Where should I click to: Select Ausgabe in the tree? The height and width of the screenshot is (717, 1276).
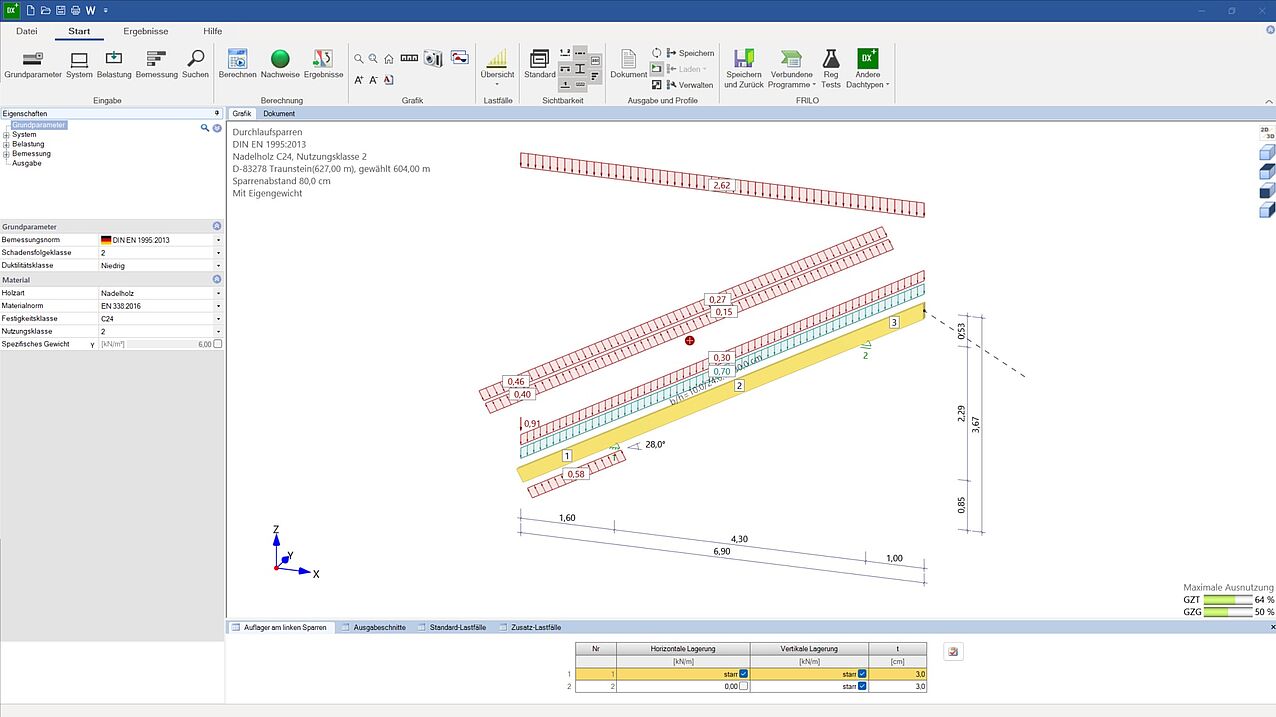click(26, 163)
